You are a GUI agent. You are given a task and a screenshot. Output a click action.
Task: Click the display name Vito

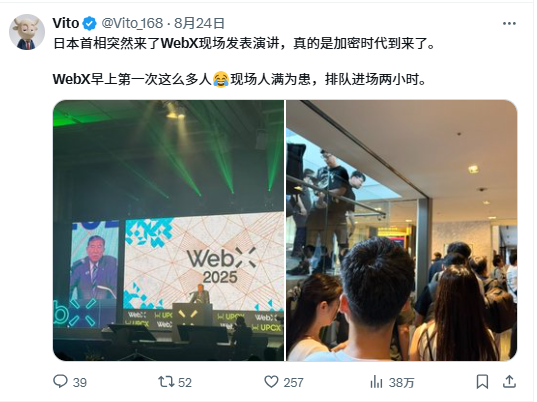(x=66, y=23)
